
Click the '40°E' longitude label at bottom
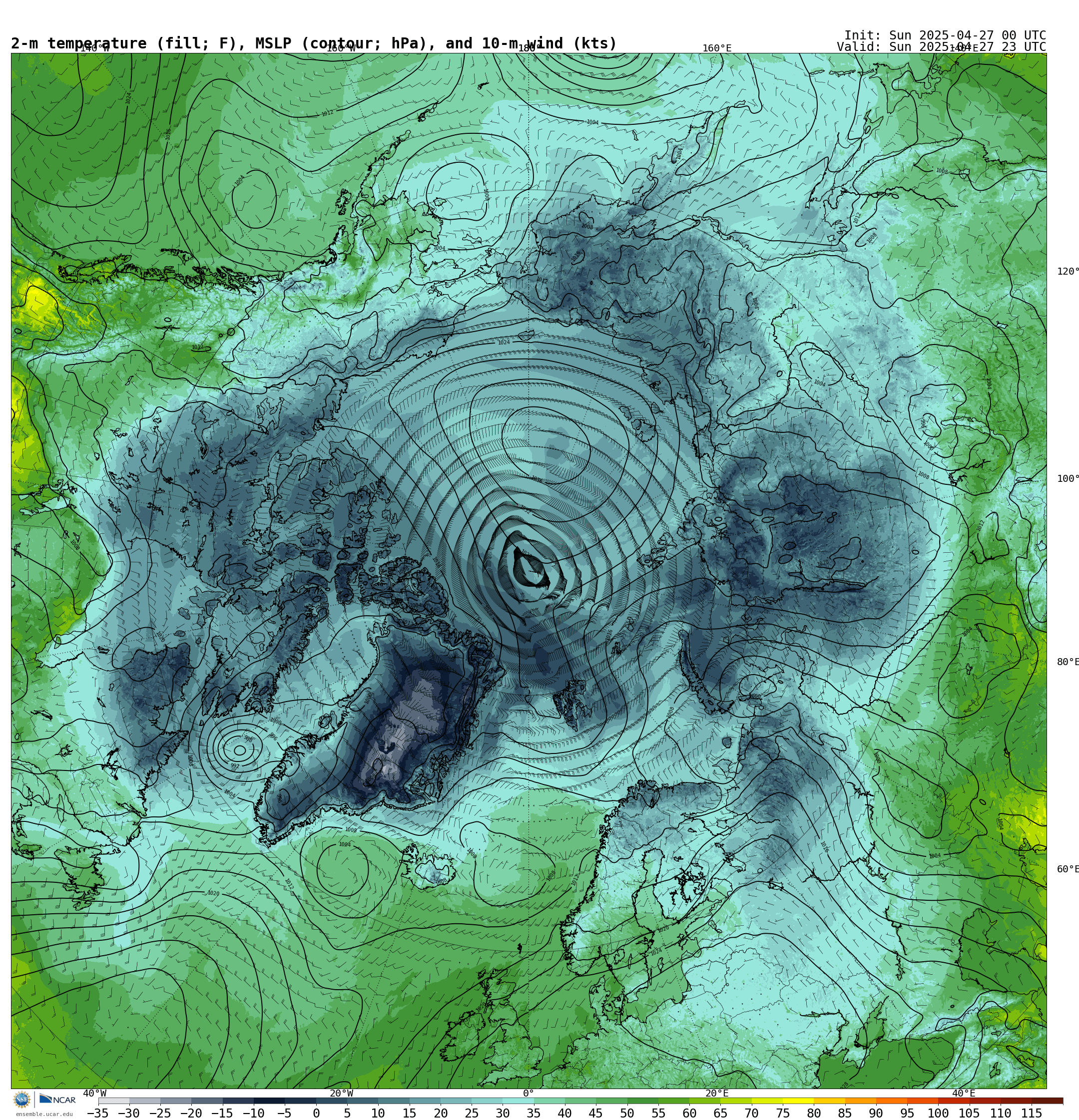[964, 1093]
